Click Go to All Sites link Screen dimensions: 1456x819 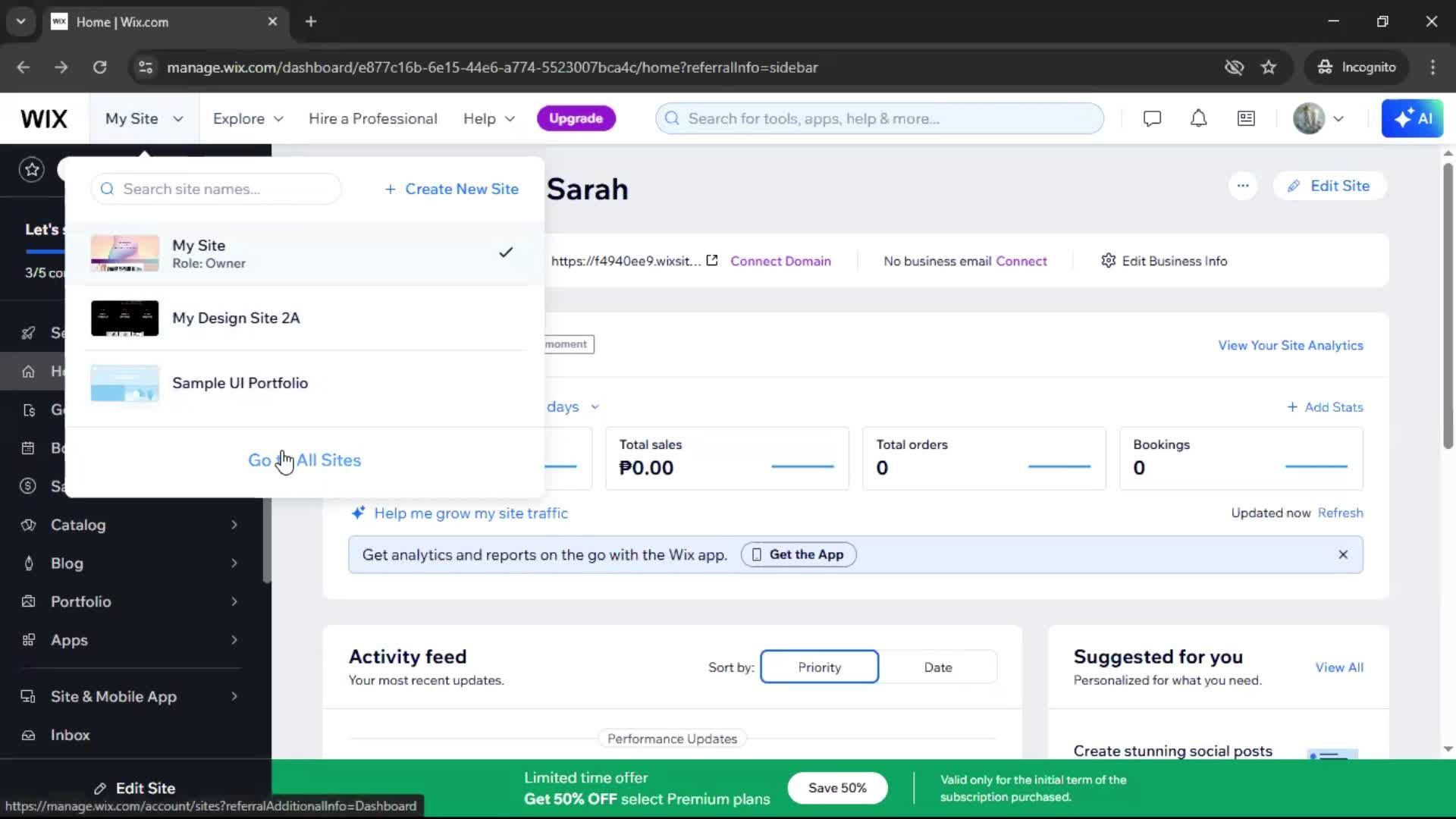(x=305, y=460)
